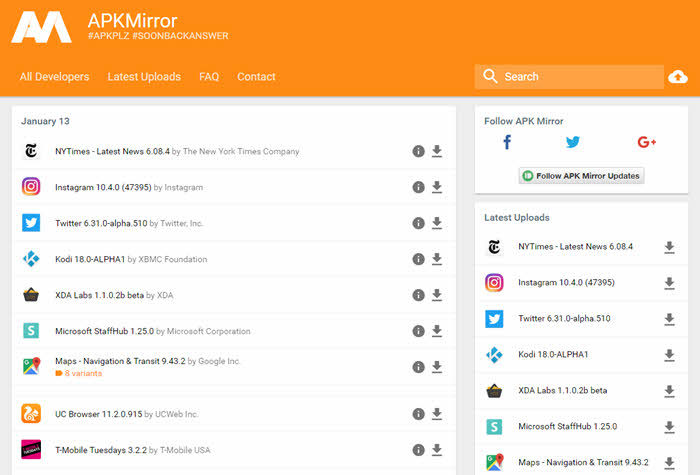This screenshot has height=475, width=700.
Task: Download Instagram from Latest Uploads sidebar
Action: (x=669, y=283)
